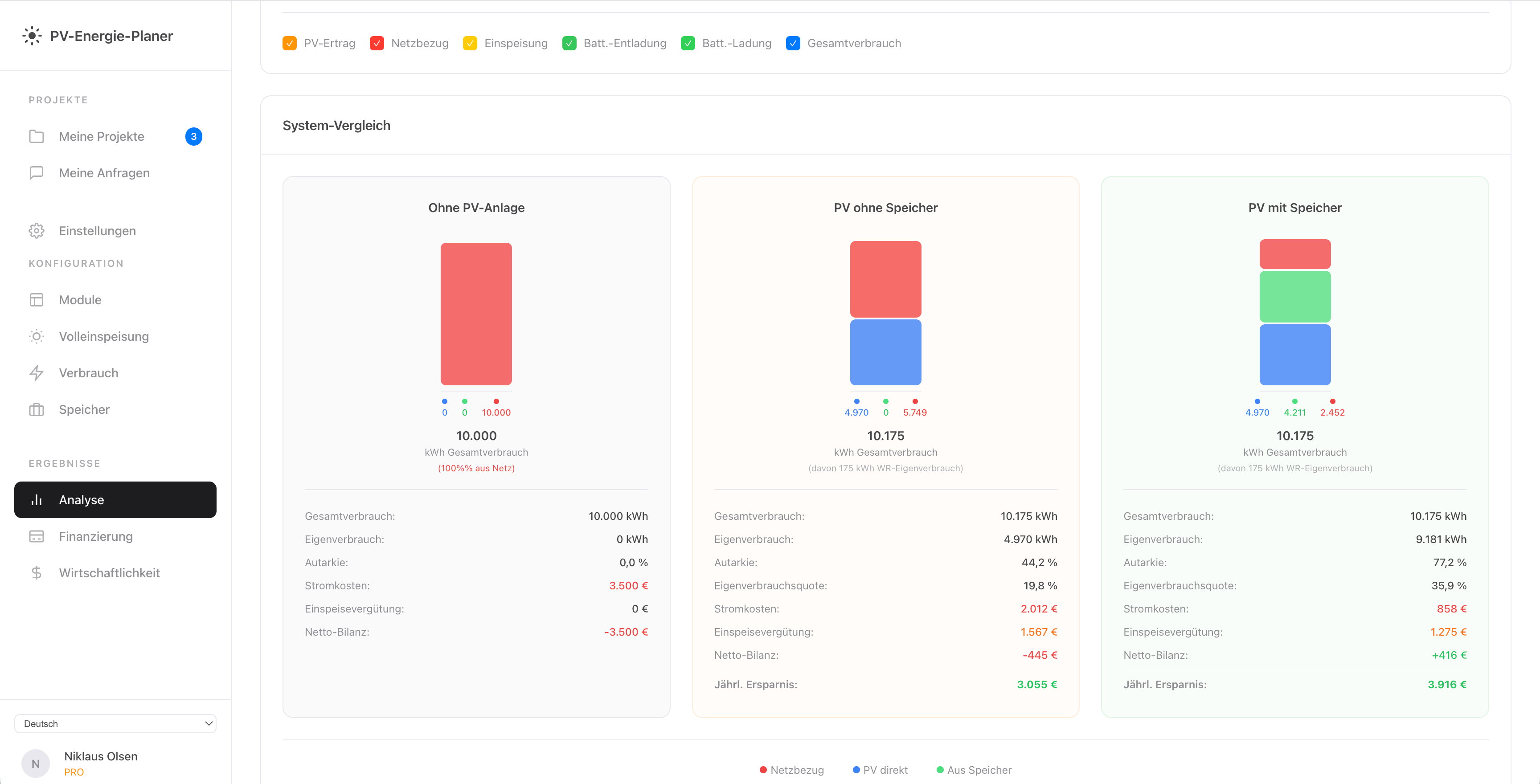Open the Meine Projekte folder icon
The height and width of the screenshot is (784, 1540).
coord(37,136)
